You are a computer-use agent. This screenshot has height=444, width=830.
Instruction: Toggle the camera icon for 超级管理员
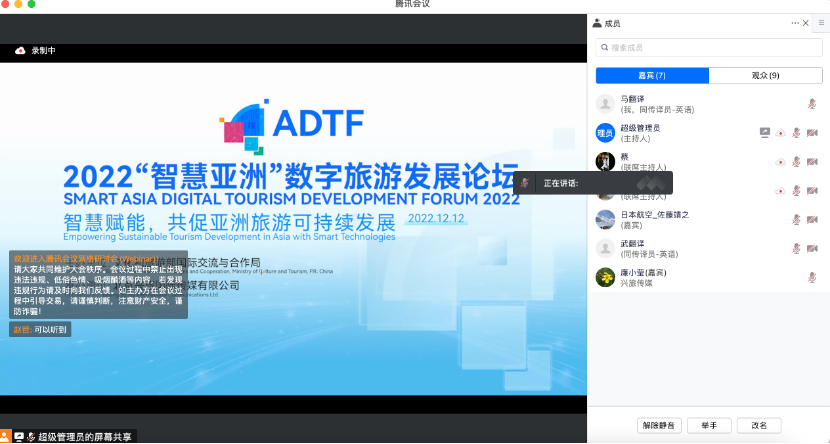coord(812,133)
